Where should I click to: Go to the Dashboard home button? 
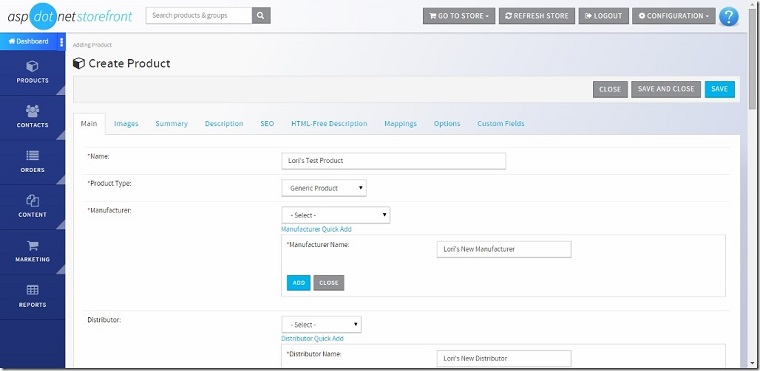coord(29,42)
